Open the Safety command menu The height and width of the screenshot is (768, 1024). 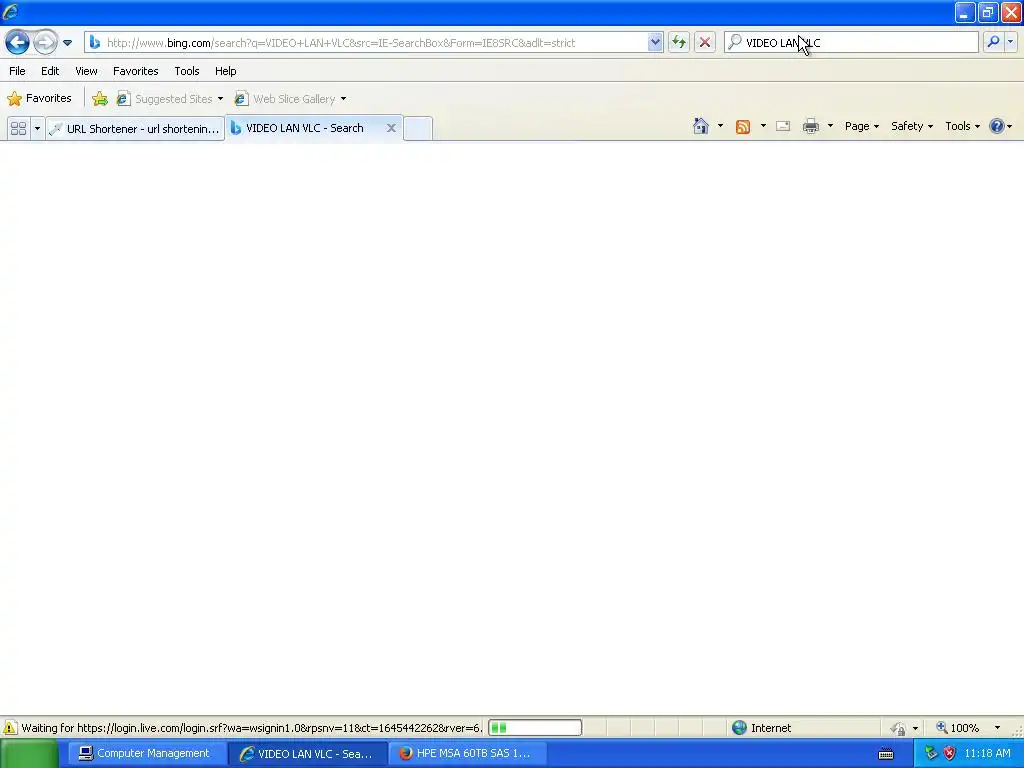[912, 126]
